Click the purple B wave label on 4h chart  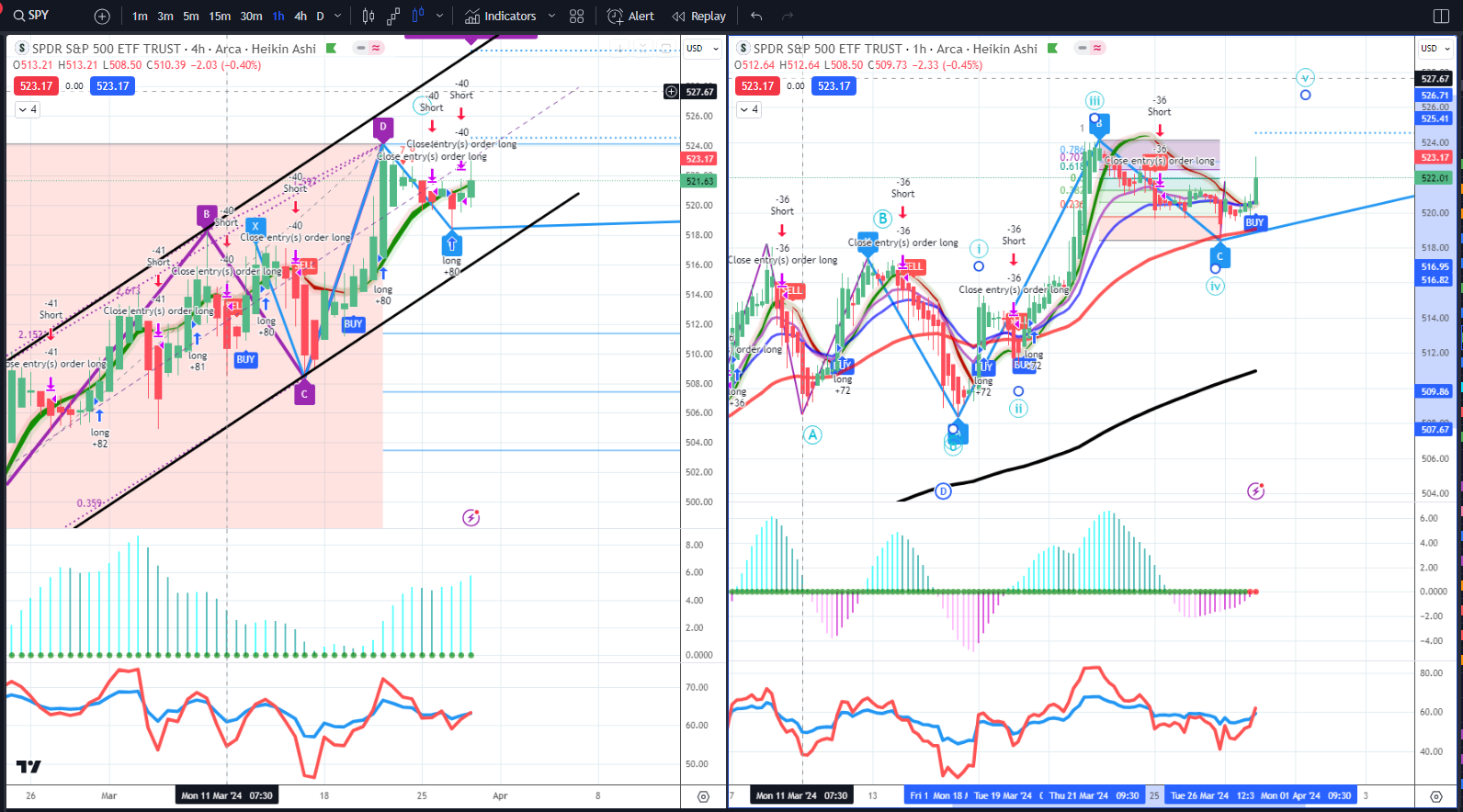pos(207,216)
